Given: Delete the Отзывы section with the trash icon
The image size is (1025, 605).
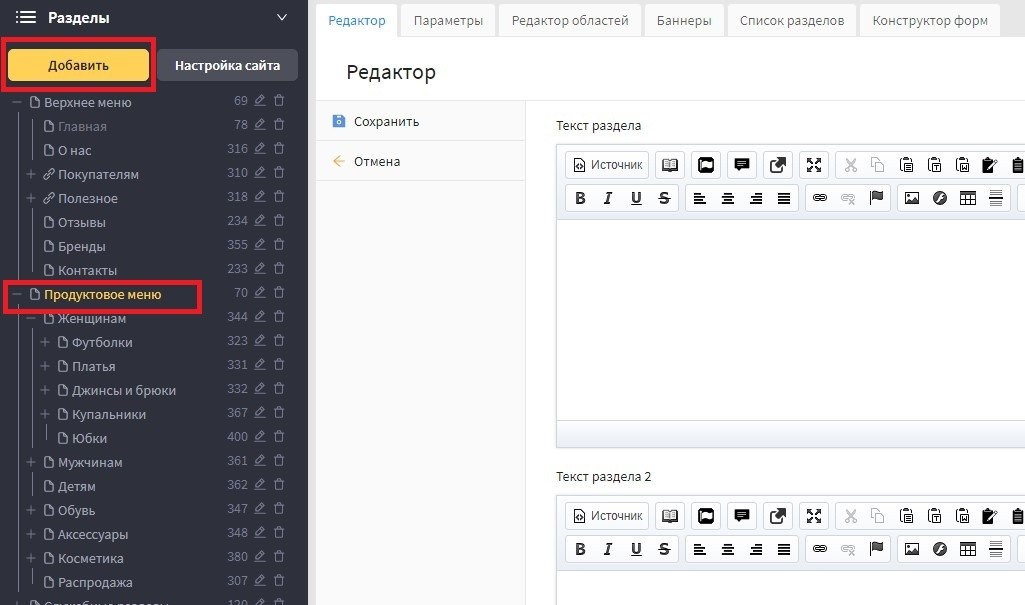Looking at the screenshot, I should tap(279, 222).
